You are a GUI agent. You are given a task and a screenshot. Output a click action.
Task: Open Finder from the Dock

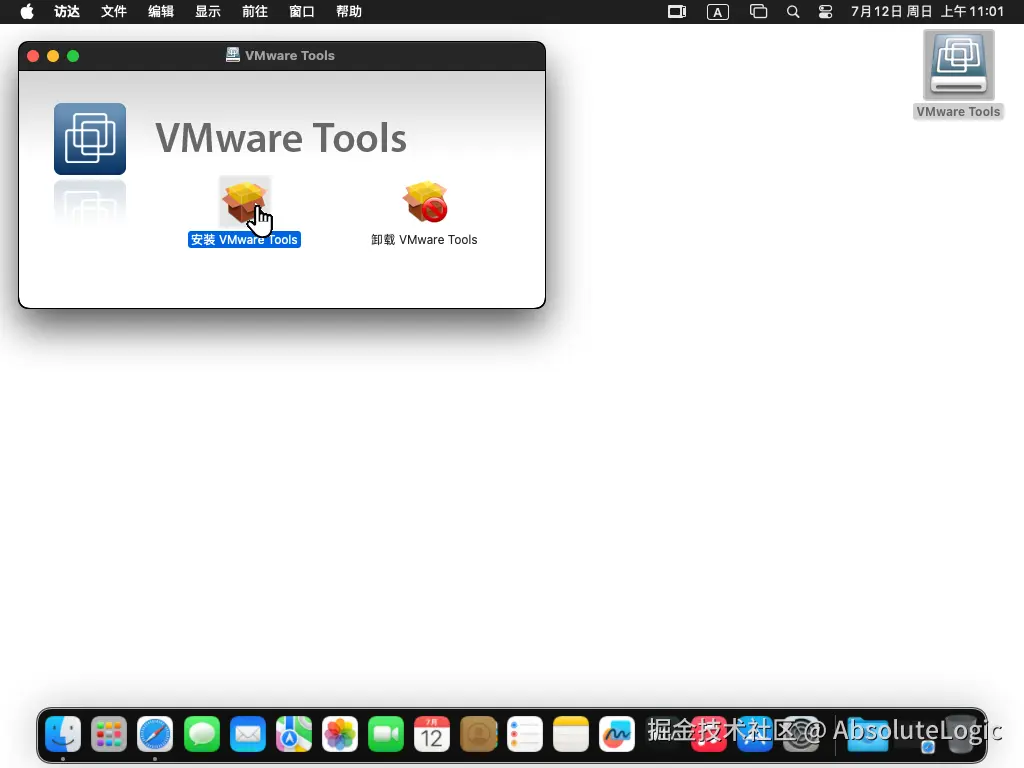(63, 734)
